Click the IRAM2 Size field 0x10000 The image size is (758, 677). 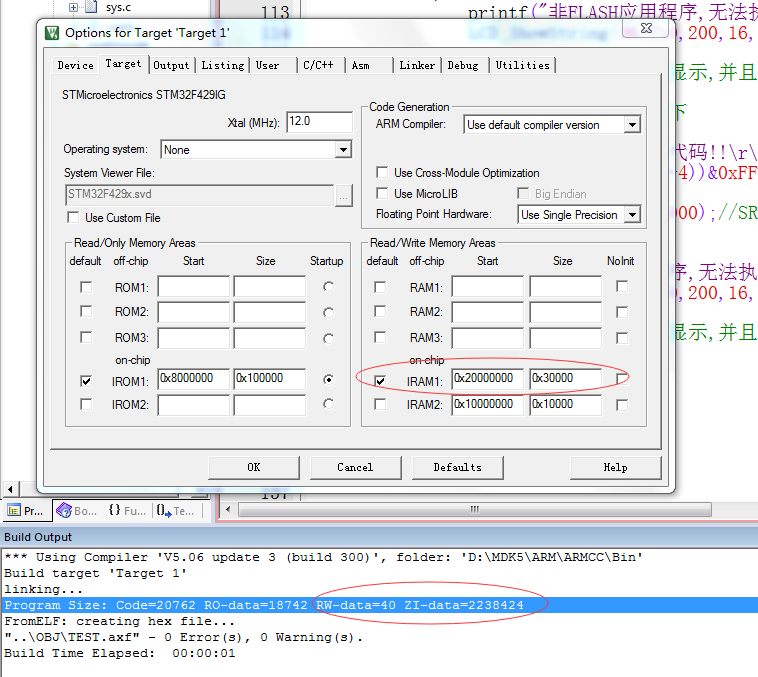click(566, 405)
